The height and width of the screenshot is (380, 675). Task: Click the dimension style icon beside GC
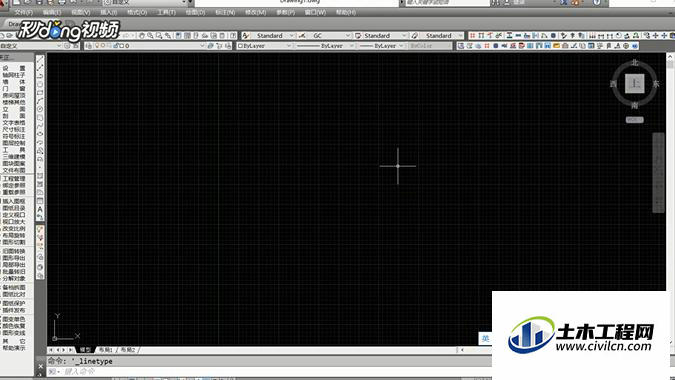302,36
